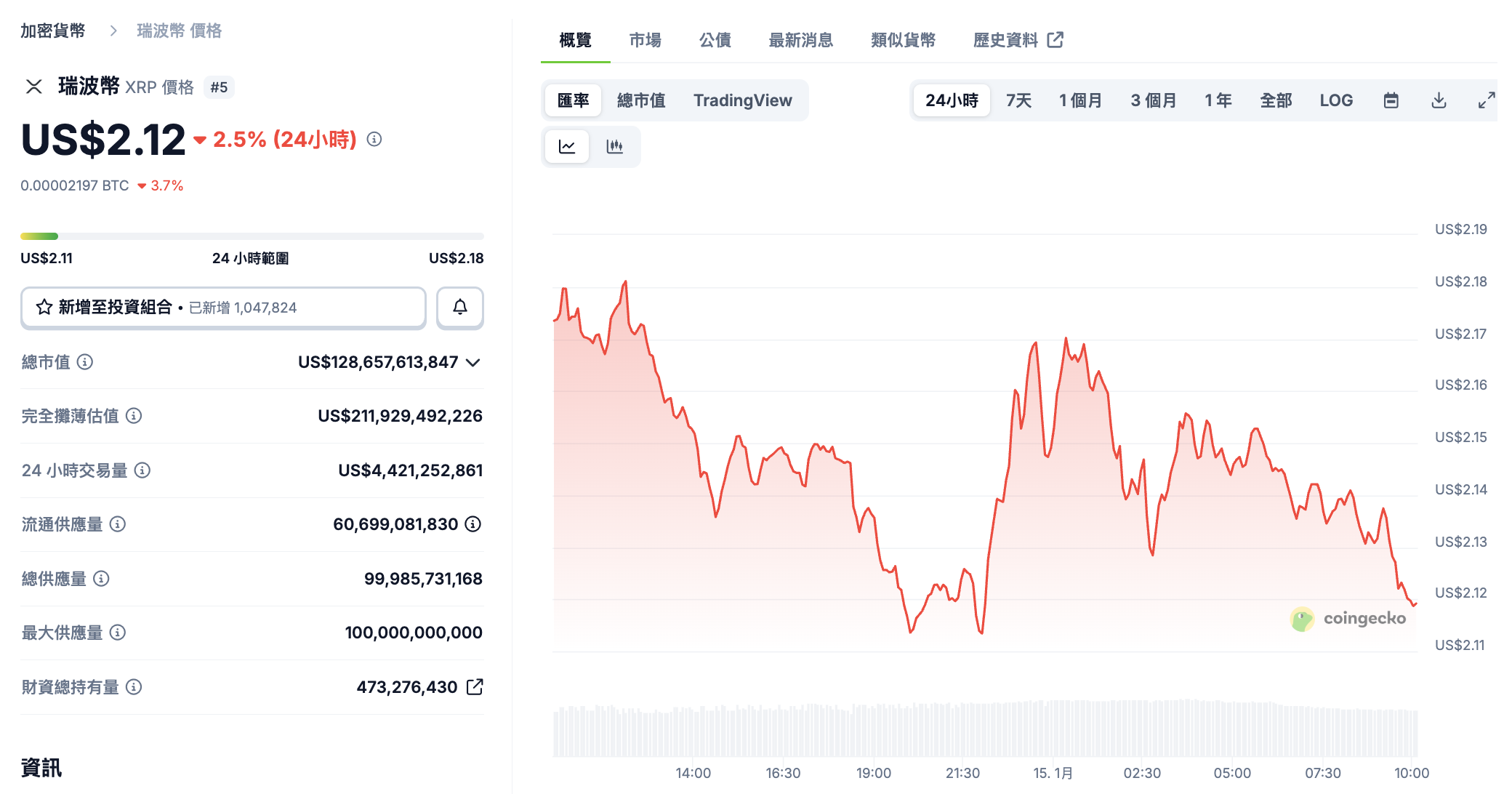Open the date range calendar picker
The image size is (1512, 794).
tap(1391, 100)
